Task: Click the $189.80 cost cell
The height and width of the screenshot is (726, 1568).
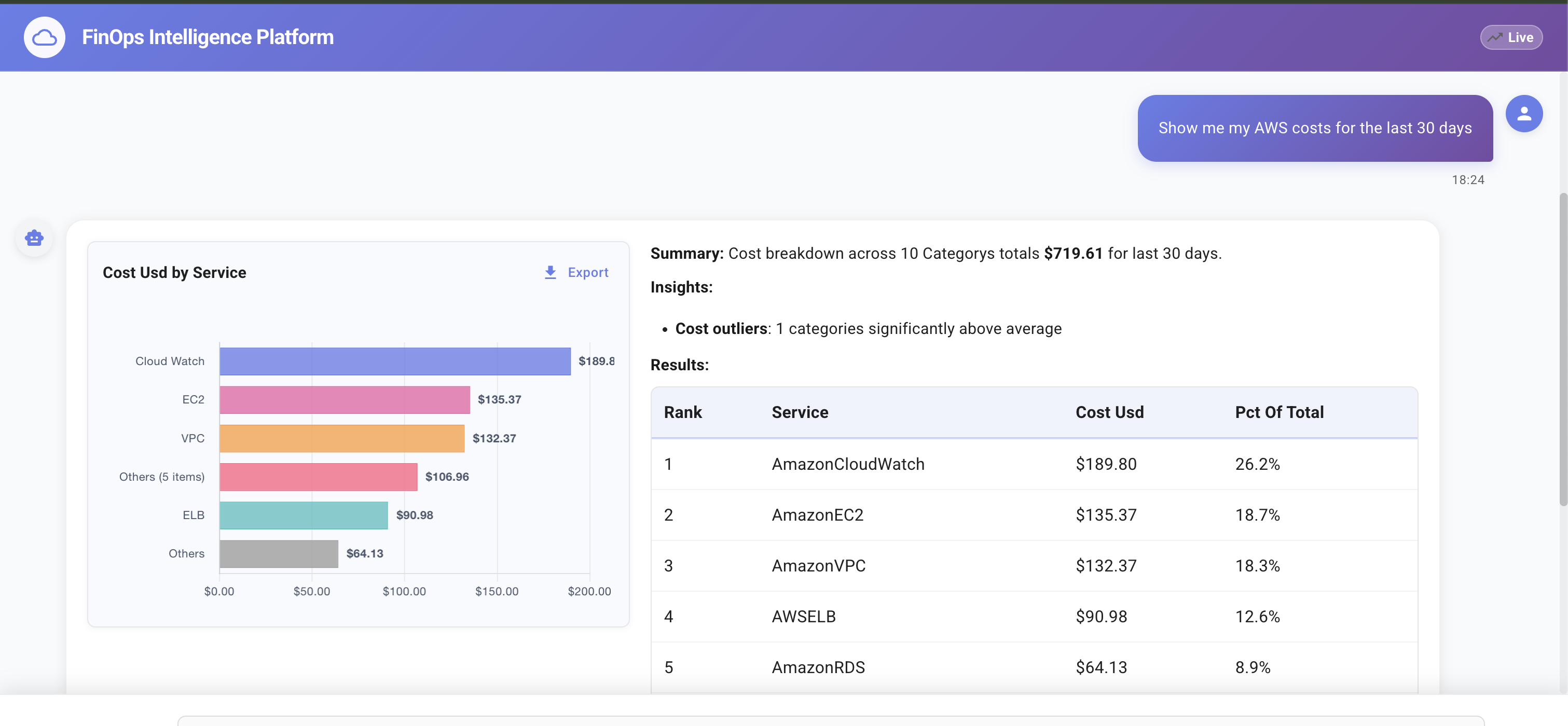Action: click(1105, 464)
